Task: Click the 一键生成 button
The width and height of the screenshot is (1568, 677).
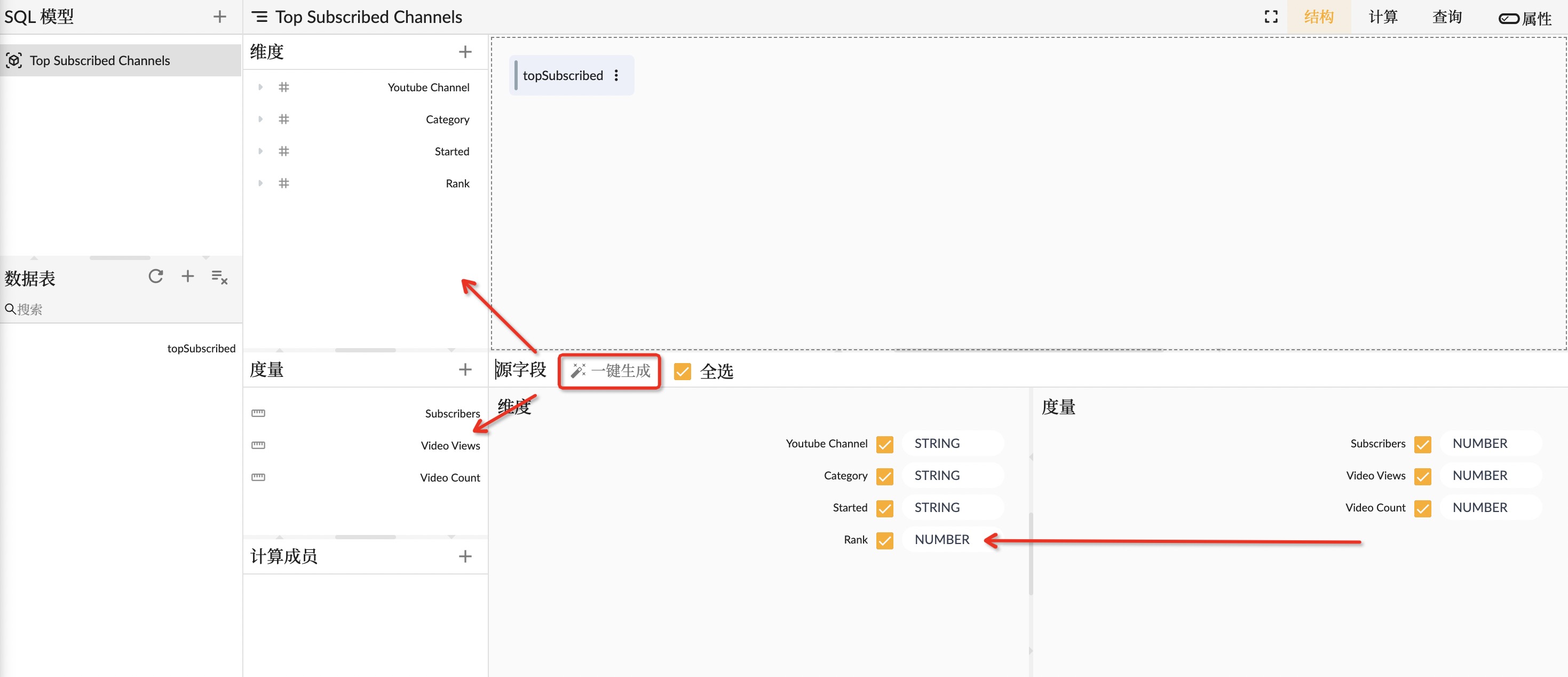Action: (x=610, y=371)
